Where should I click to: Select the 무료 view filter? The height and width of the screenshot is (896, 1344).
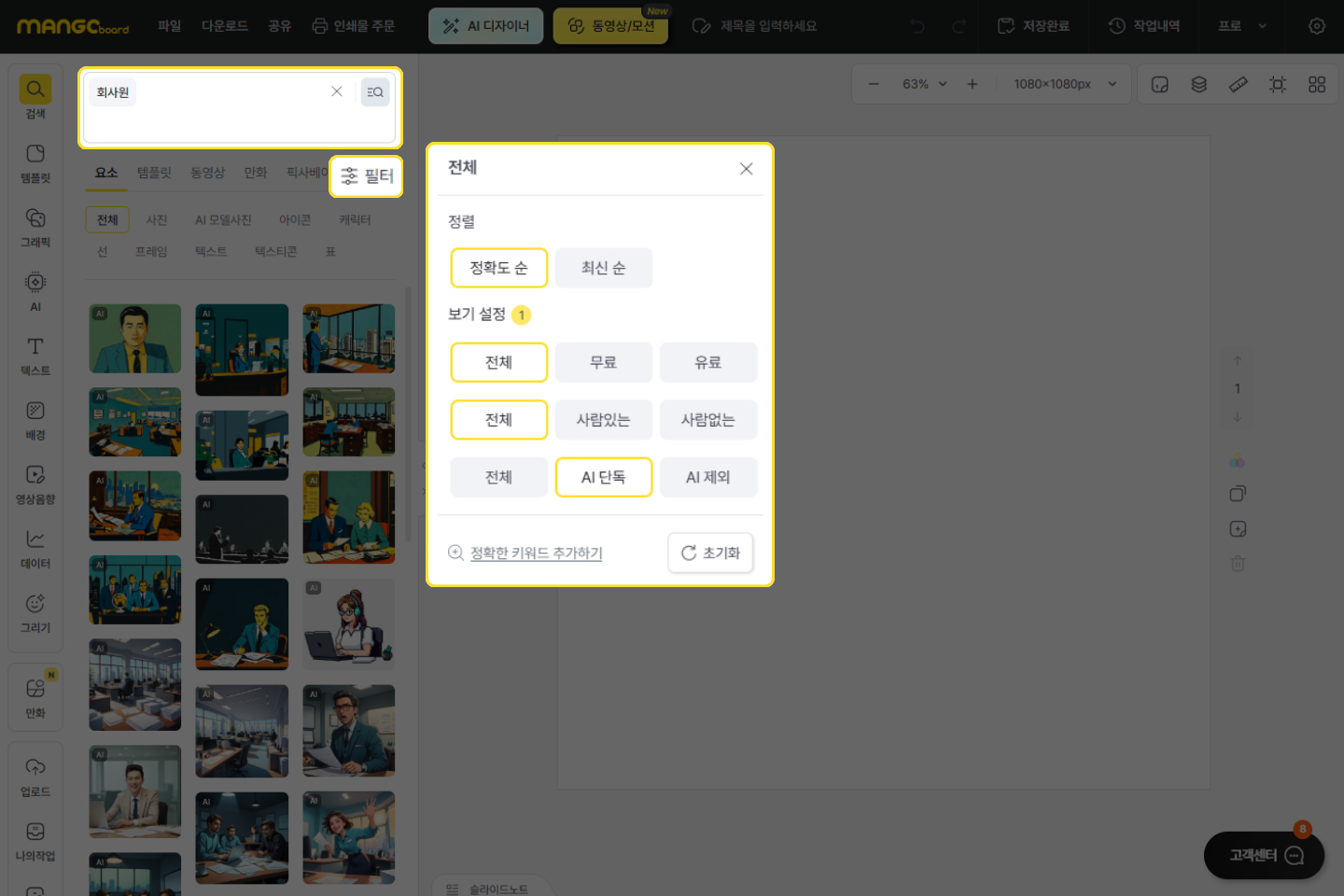point(603,362)
